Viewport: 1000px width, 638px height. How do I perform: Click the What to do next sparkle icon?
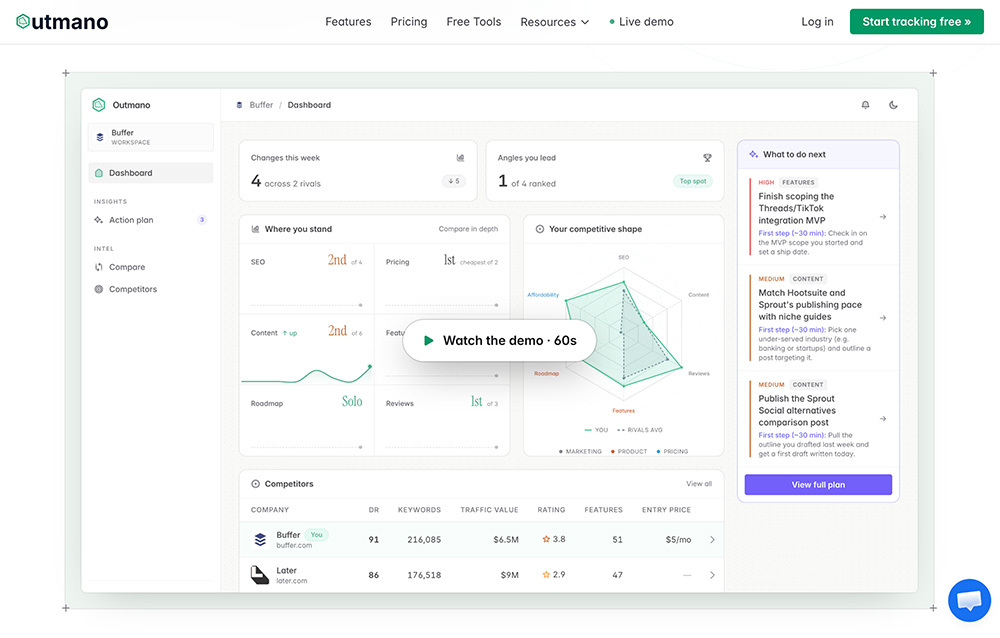click(753, 154)
